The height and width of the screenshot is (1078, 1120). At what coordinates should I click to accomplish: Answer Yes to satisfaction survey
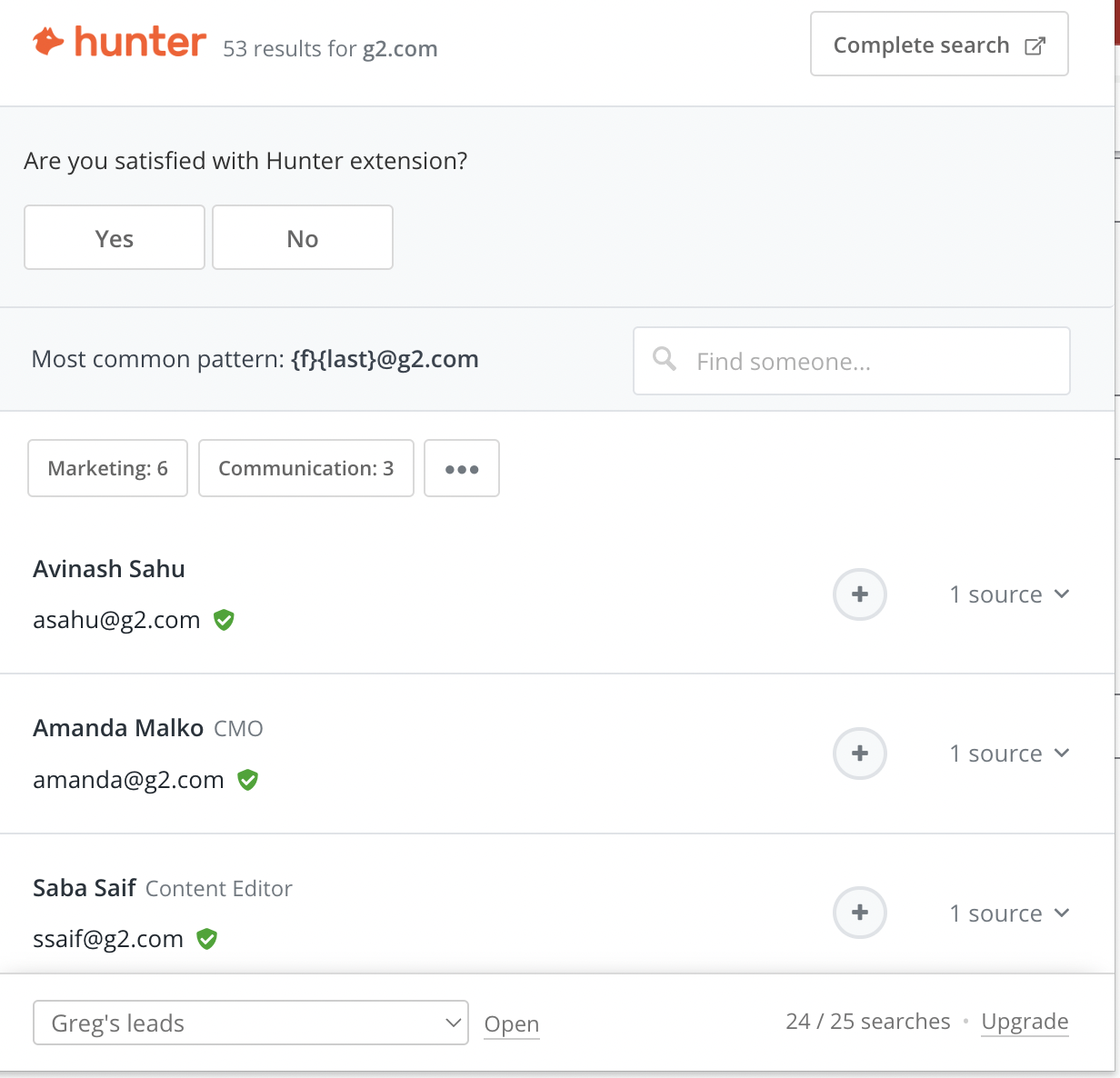115,238
